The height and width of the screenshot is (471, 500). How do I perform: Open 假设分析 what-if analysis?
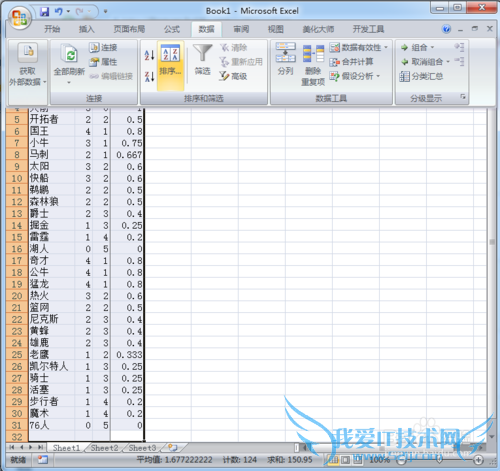click(351, 76)
